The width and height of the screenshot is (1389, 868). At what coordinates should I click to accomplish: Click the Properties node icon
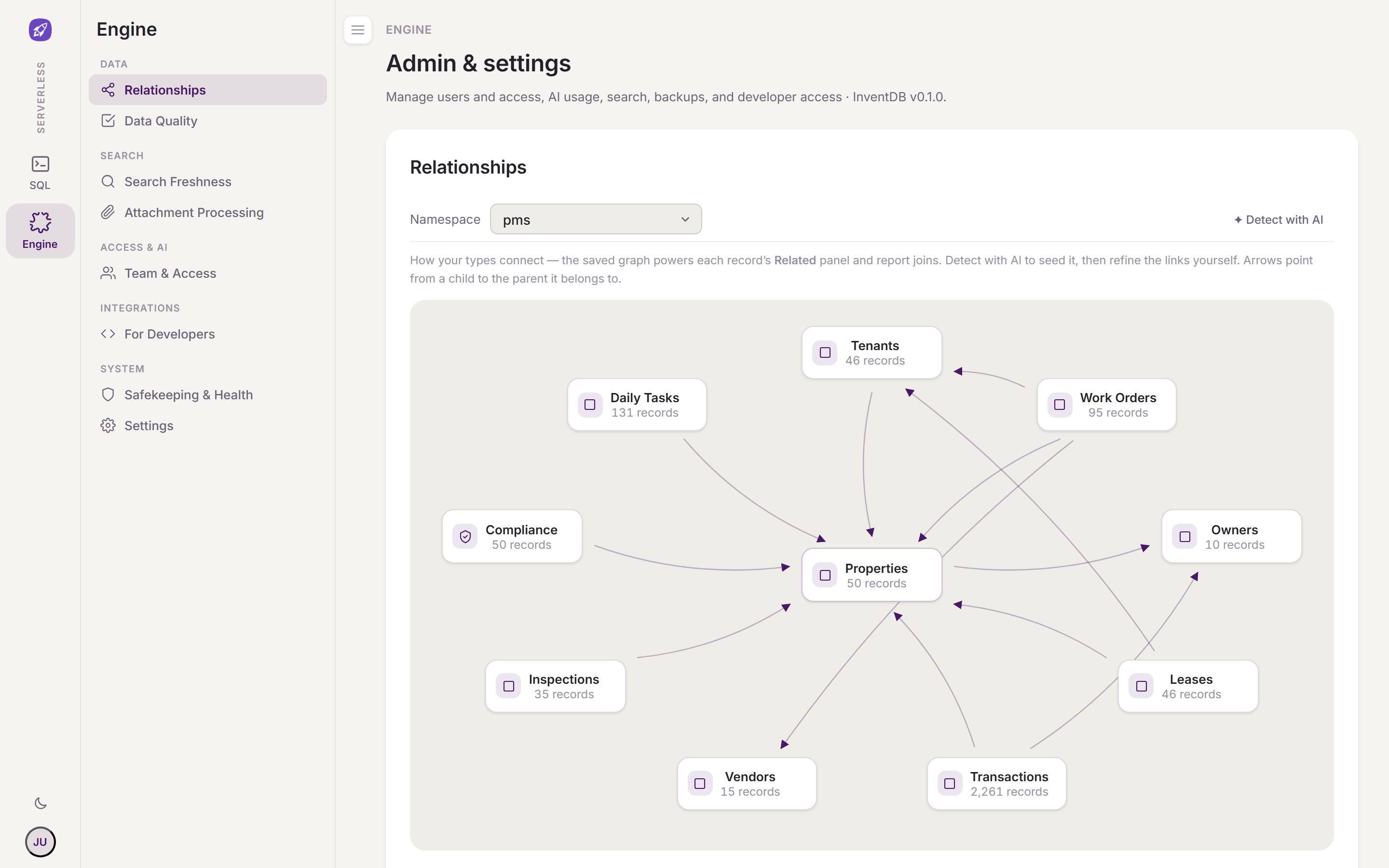coord(825,575)
